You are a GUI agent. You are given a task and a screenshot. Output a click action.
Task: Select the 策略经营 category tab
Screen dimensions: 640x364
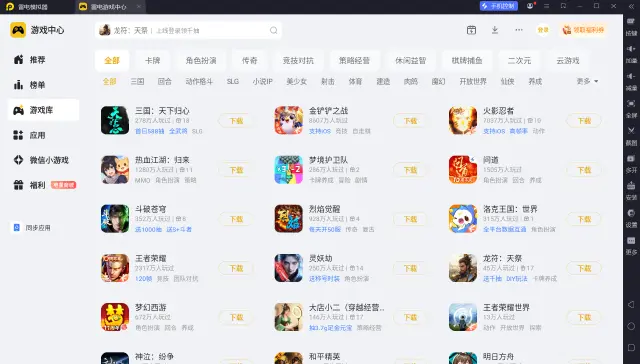354,60
